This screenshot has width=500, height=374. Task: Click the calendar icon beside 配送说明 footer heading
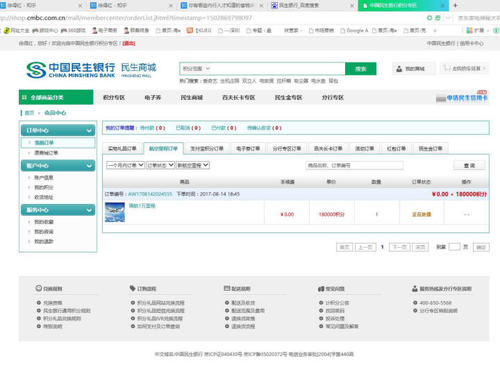(227, 288)
